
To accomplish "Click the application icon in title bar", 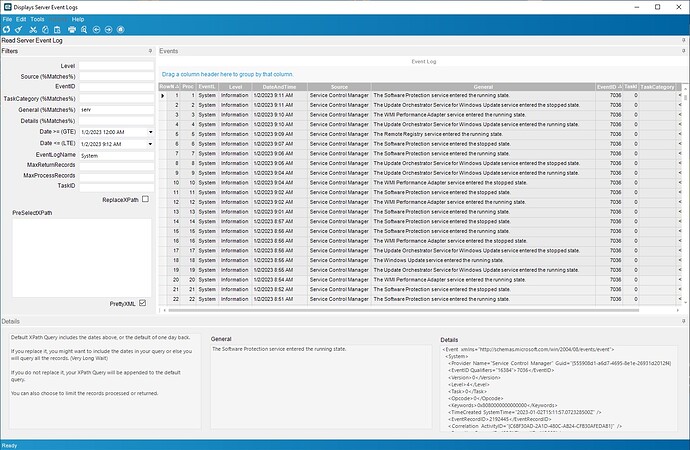I will [7, 7].
